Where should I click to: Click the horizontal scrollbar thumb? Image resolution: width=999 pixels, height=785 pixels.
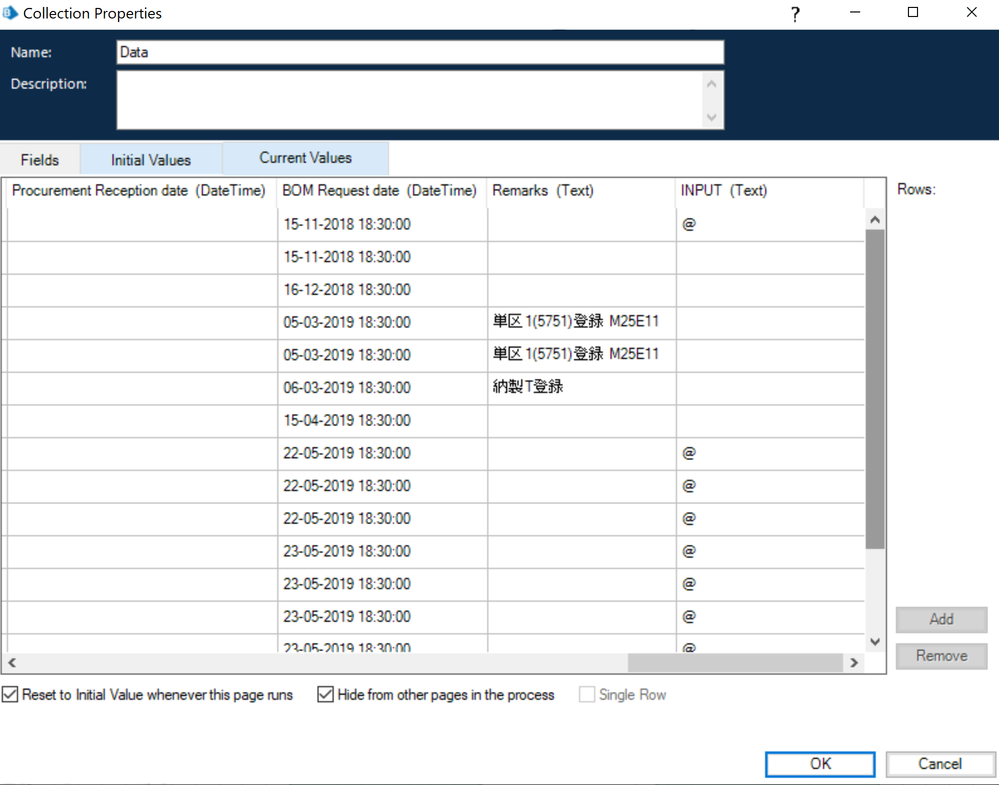click(x=735, y=663)
